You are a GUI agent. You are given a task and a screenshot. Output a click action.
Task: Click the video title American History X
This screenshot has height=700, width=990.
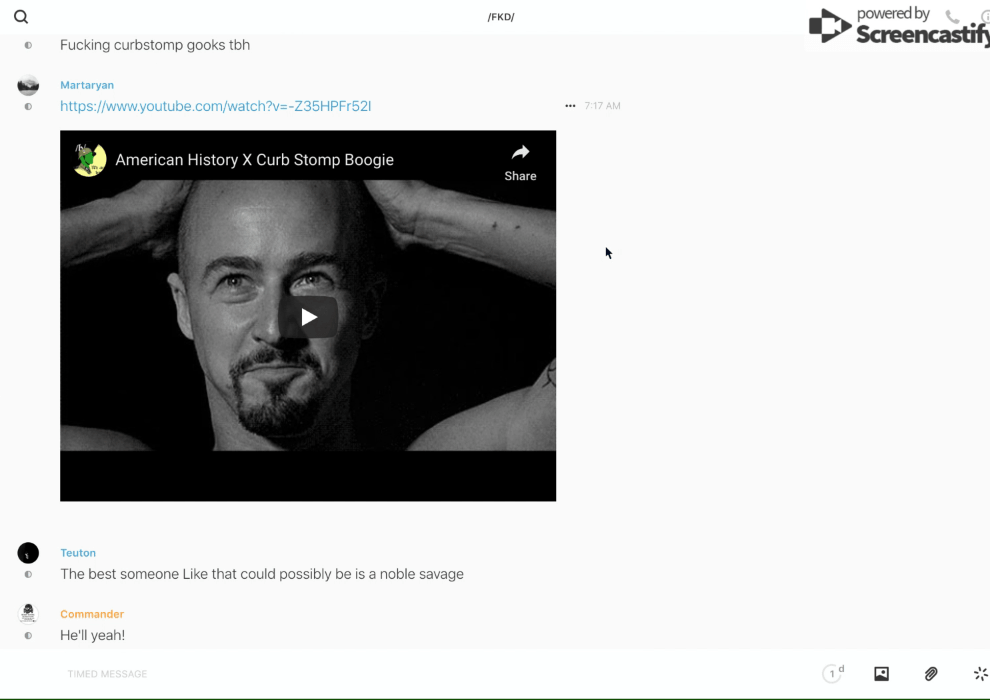[x=254, y=160]
